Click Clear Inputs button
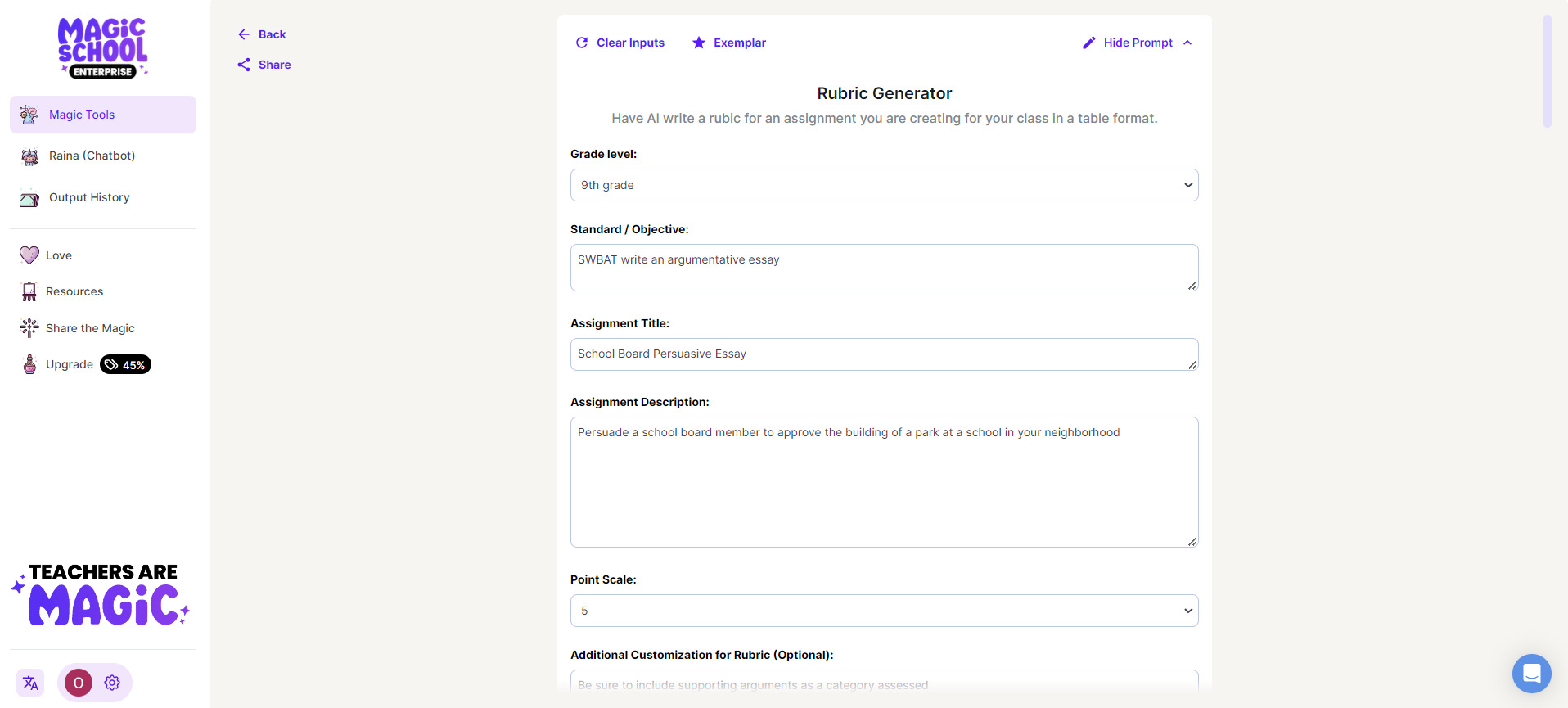Image resolution: width=1568 pixels, height=708 pixels. pos(620,43)
